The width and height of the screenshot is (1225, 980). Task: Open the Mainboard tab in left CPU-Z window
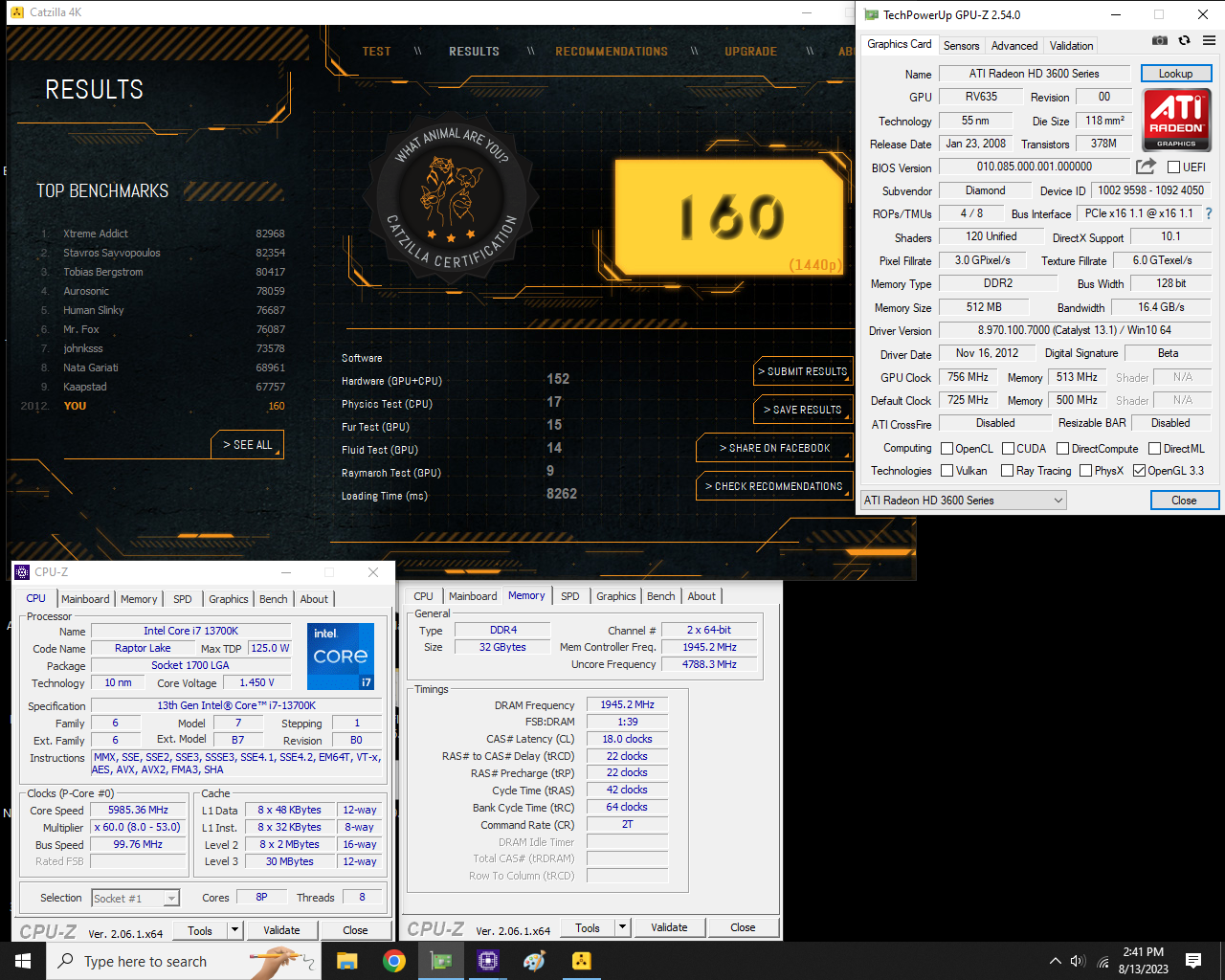tap(85, 599)
